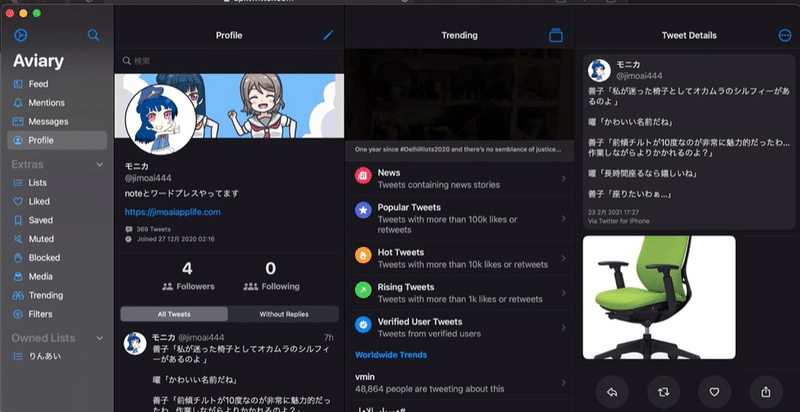The image size is (800, 412).
Task: Click the star Popular Tweets icon
Action: point(363,210)
